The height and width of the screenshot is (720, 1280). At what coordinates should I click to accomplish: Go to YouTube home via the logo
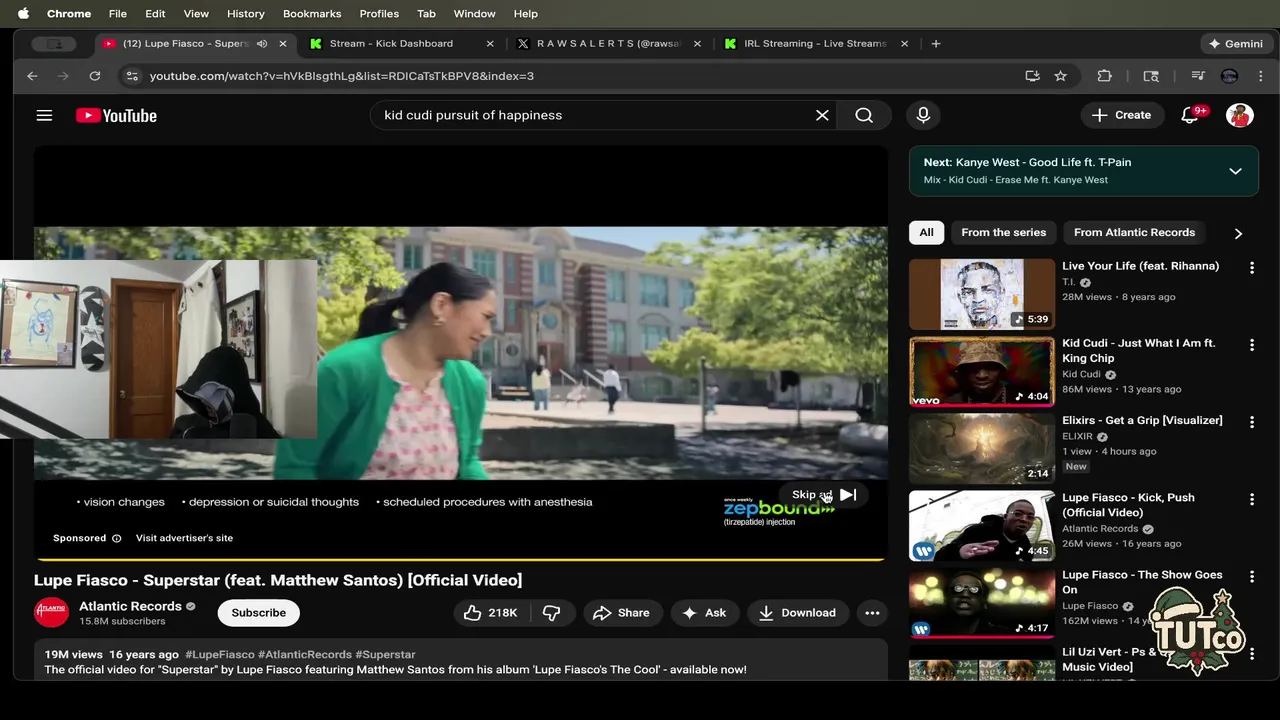[x=116, y=115]
